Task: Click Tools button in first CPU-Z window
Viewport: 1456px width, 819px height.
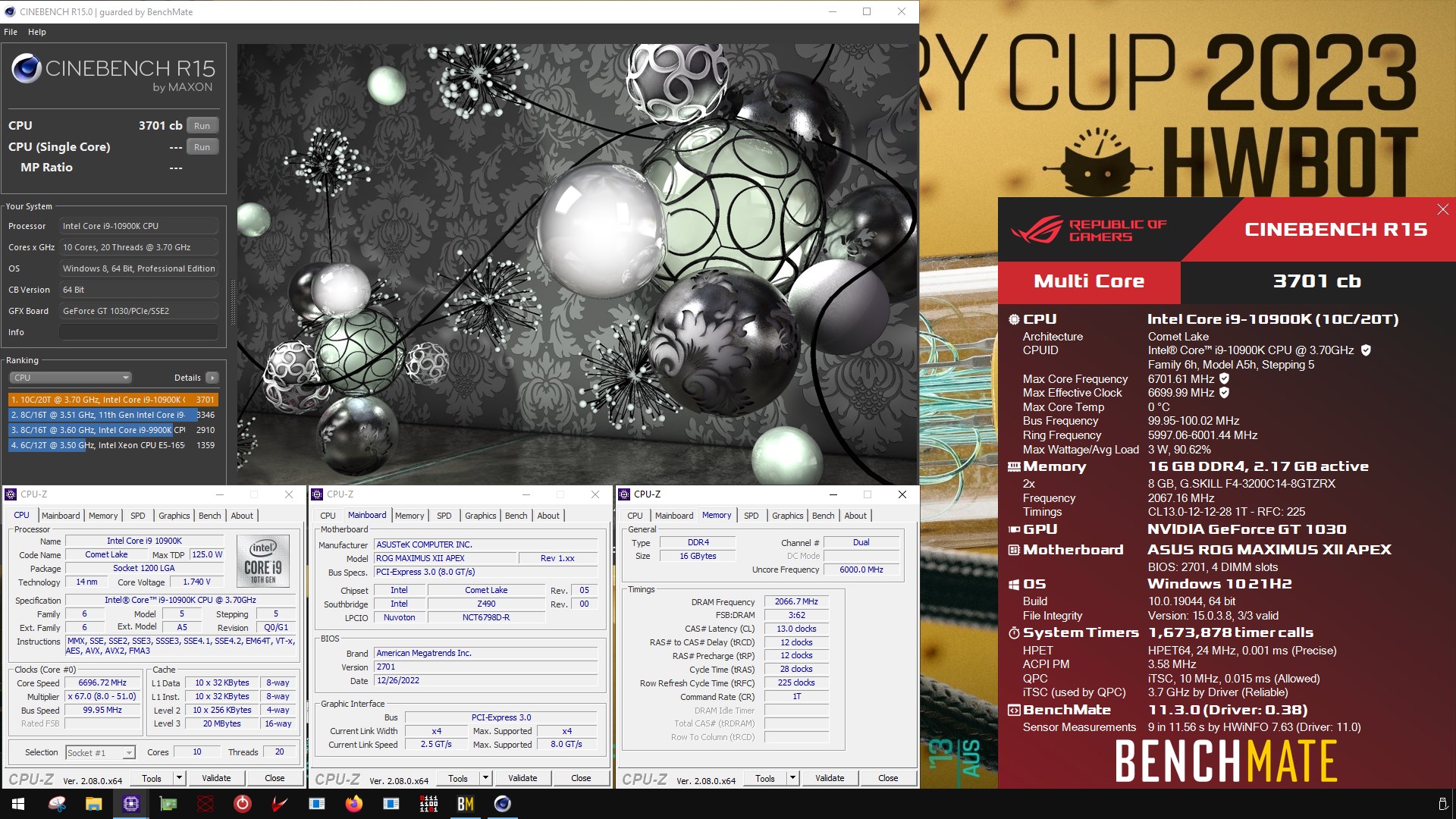Action: [x=152, y=778]
